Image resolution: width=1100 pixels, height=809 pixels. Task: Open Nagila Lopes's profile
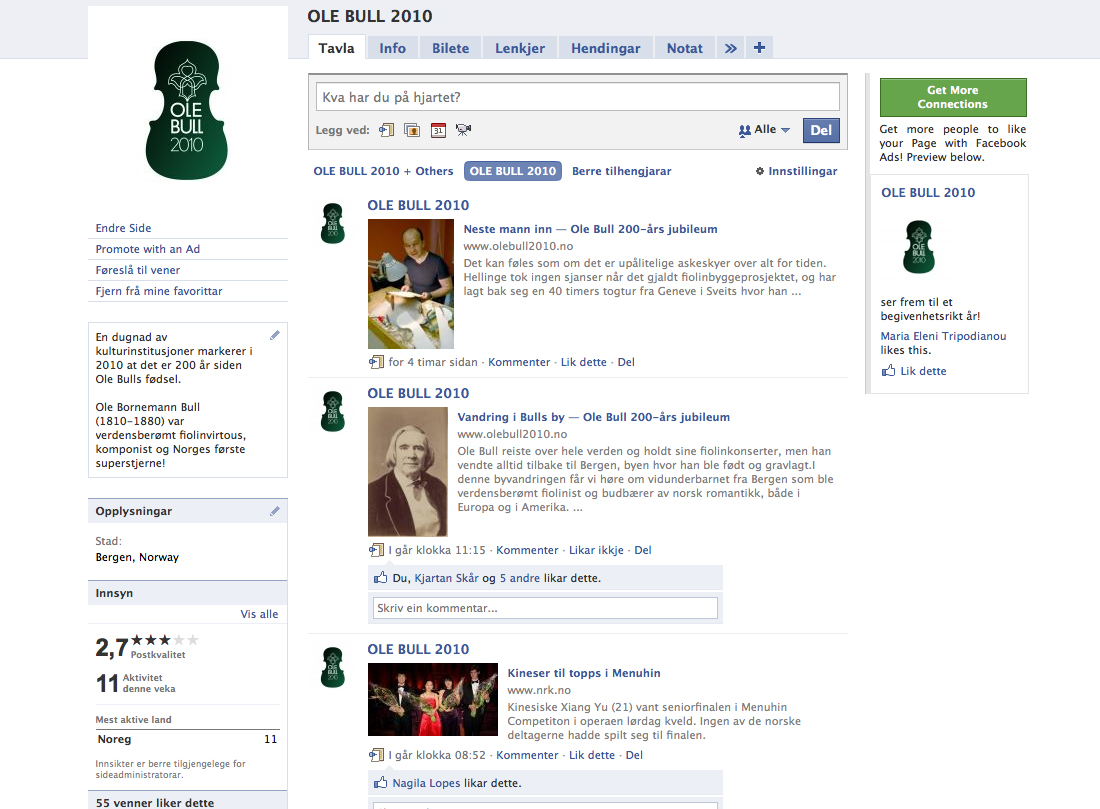coord(426,783)
